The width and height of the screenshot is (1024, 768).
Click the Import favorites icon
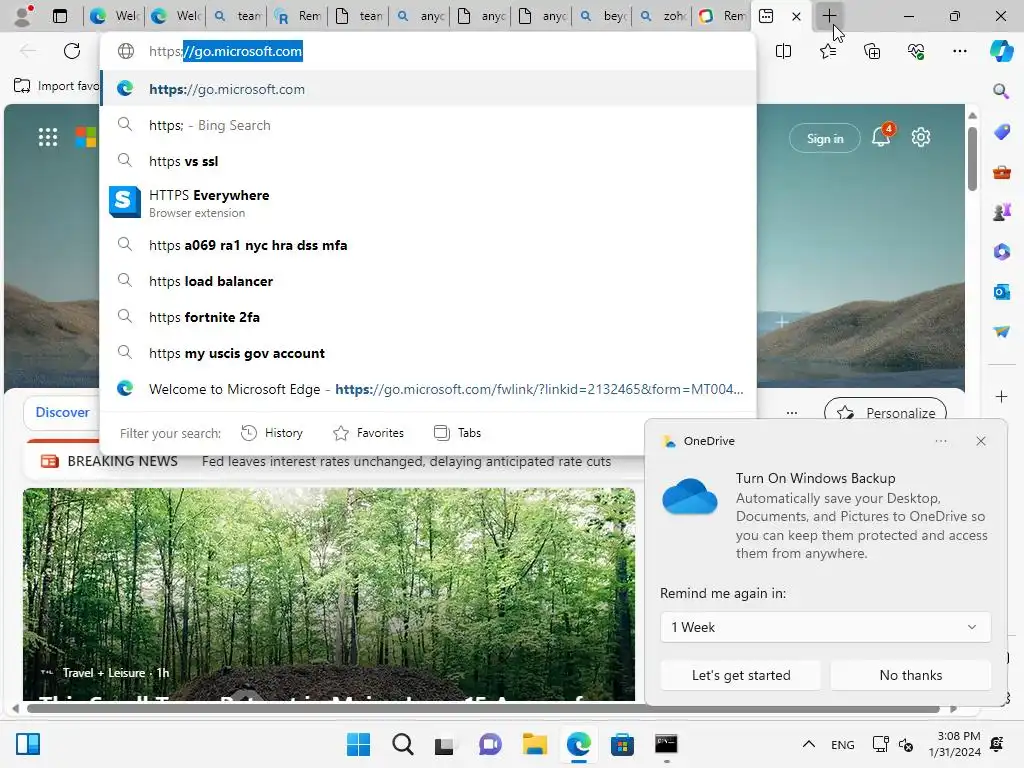click(22, 86)
